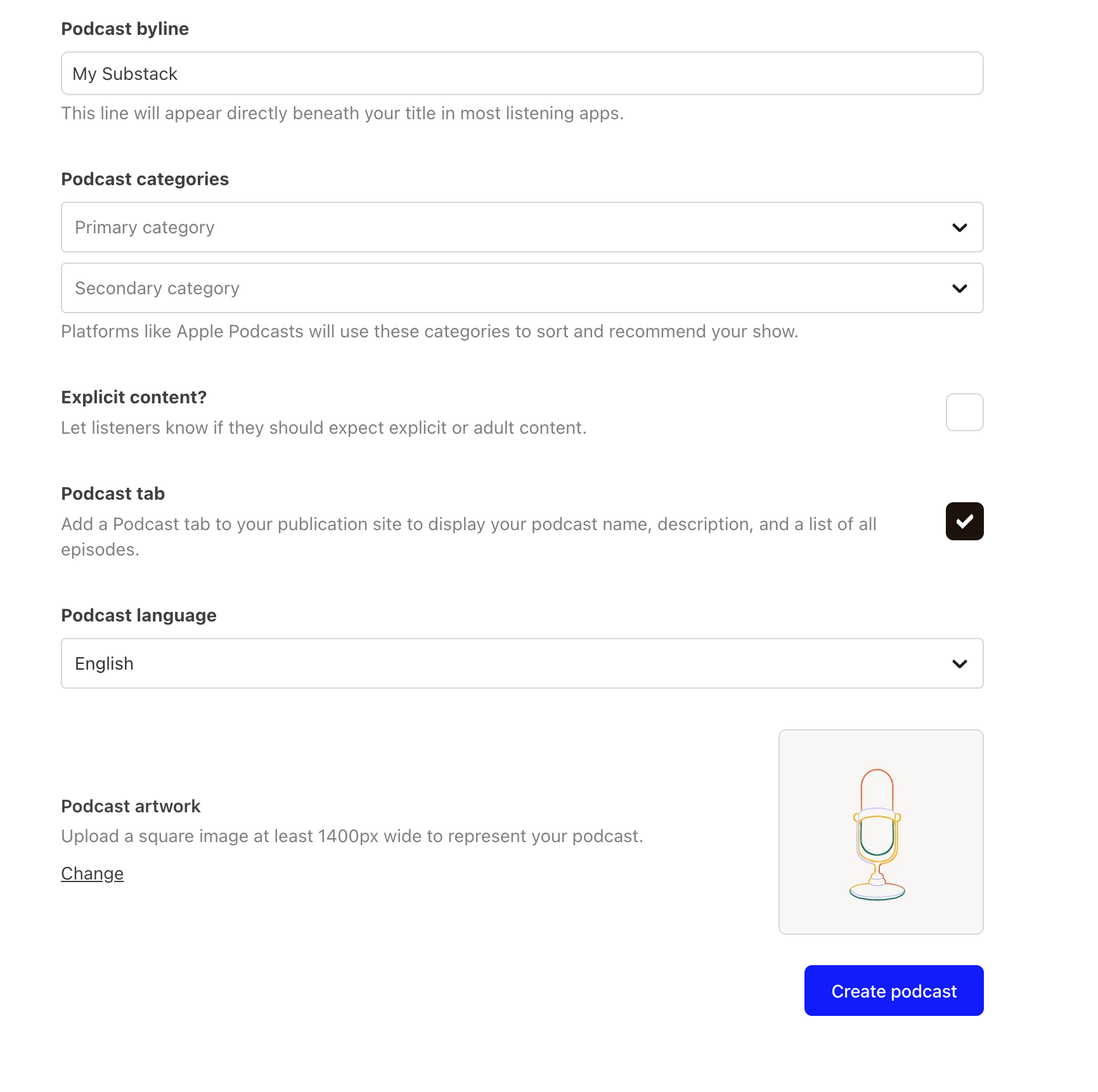Click the "Podcast language" label
Screen dimensions: 1098x1092
point(139,615)
